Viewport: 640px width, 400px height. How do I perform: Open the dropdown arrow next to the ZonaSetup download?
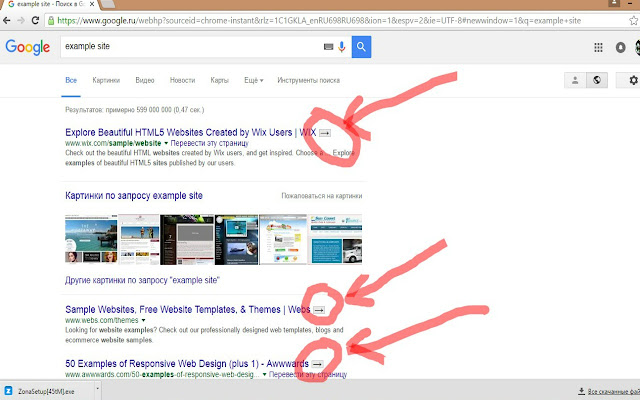tap(97, 388)
